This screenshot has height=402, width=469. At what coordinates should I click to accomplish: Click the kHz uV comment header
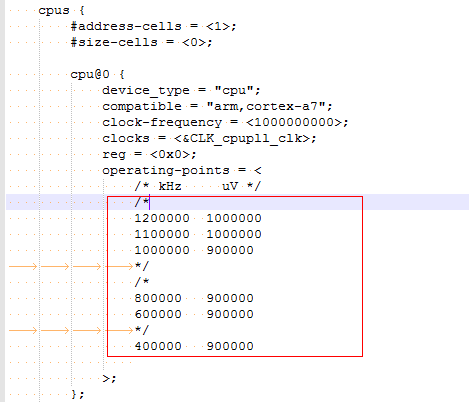click(x=197, y=186)
